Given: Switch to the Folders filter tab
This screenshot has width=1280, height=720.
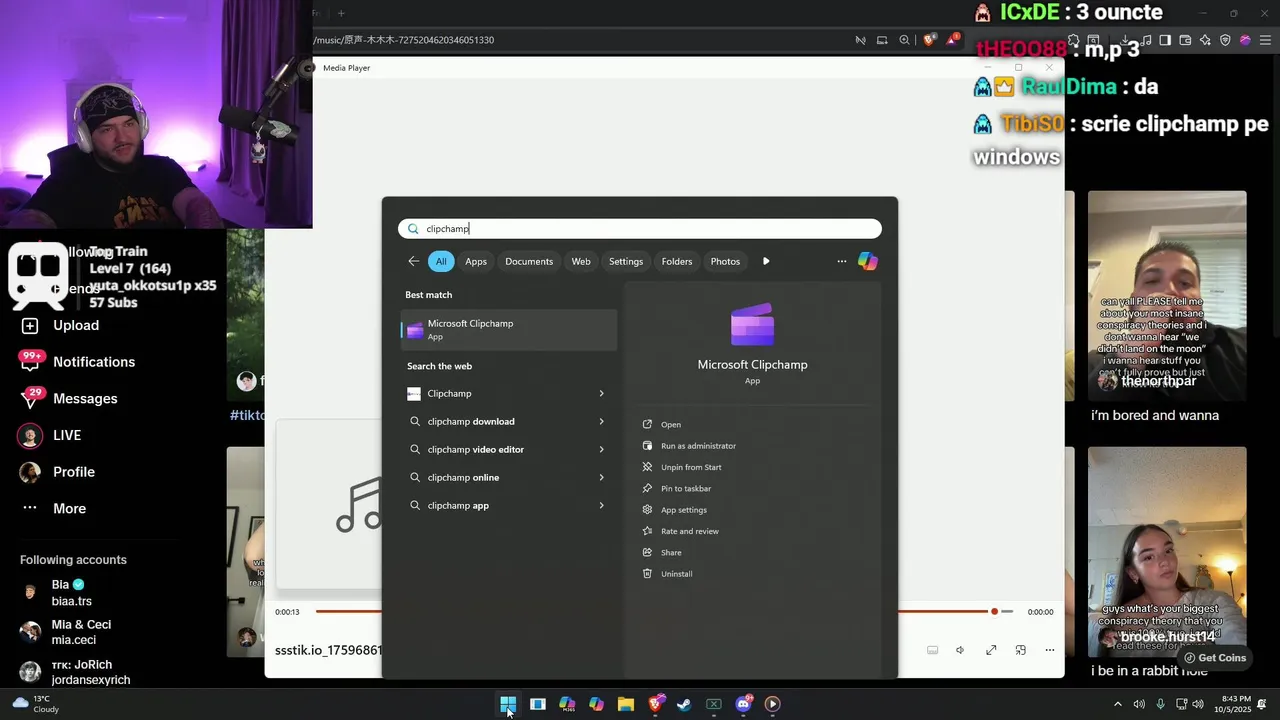Looking at the screenshot, I should tap(677, 261).
